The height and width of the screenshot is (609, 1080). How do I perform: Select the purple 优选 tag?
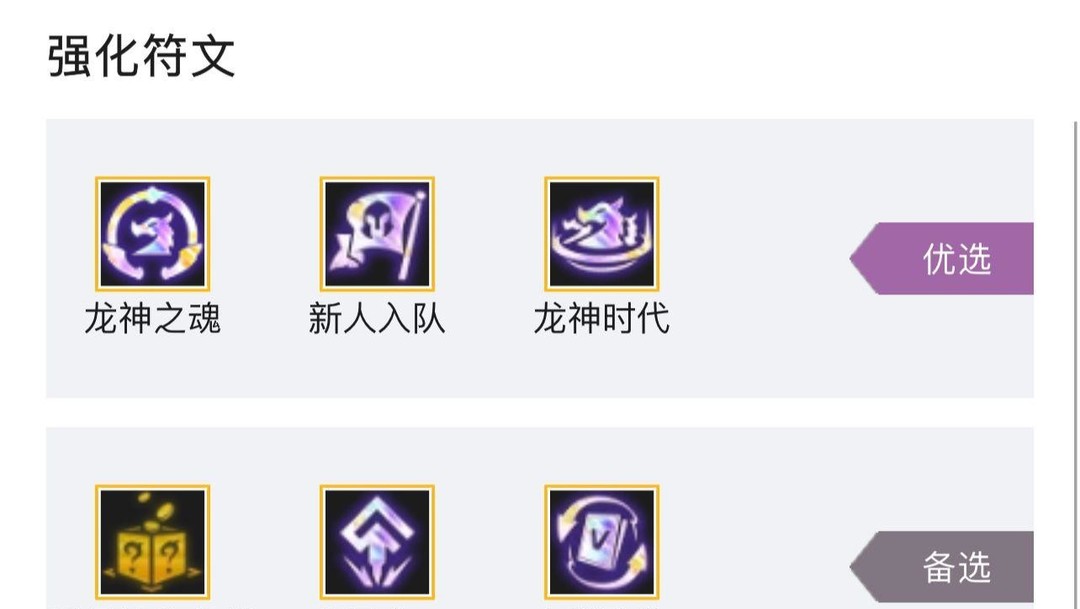click(942, 258)
